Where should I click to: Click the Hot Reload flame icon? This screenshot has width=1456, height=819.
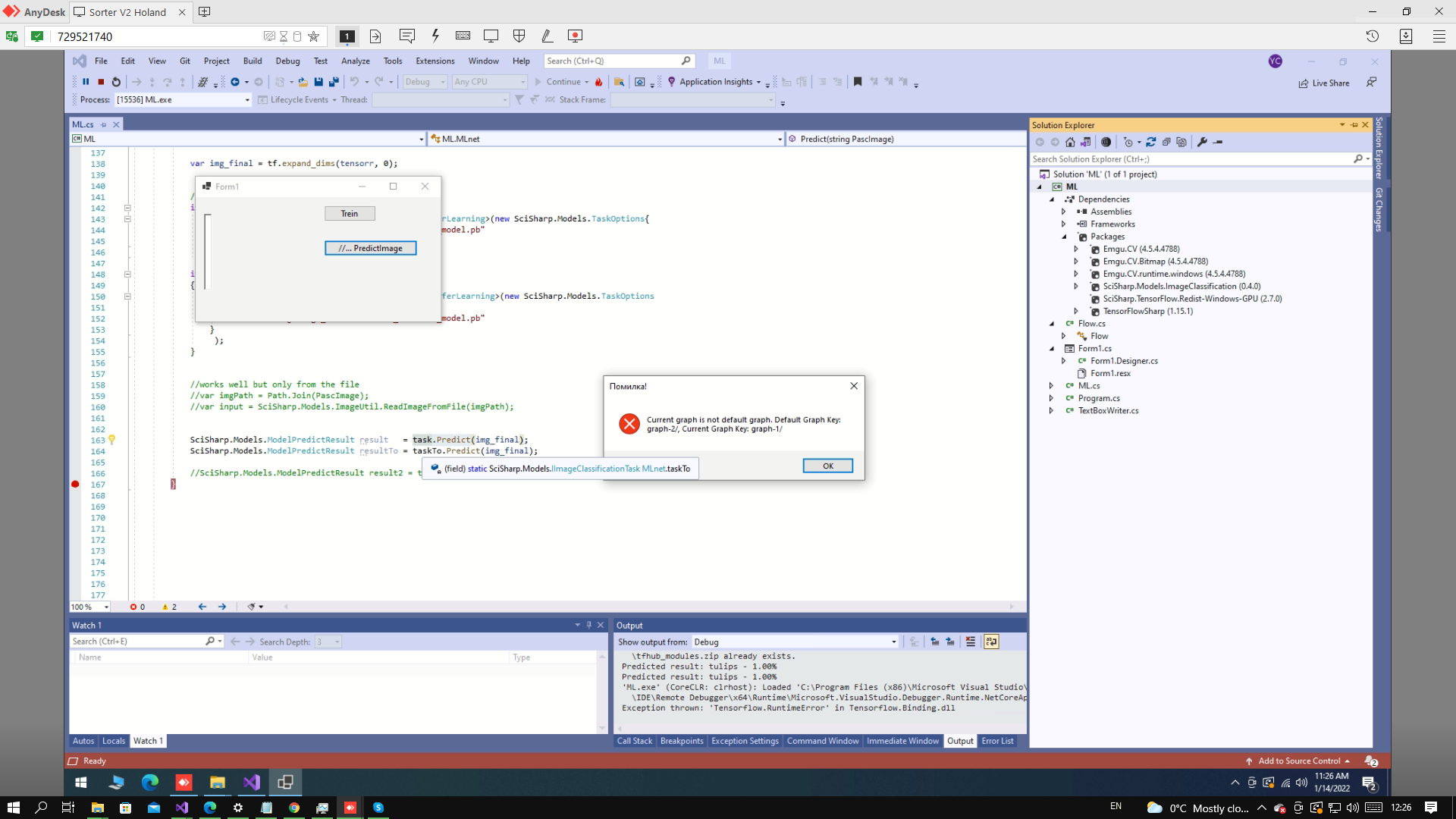[x=599, y=82]
